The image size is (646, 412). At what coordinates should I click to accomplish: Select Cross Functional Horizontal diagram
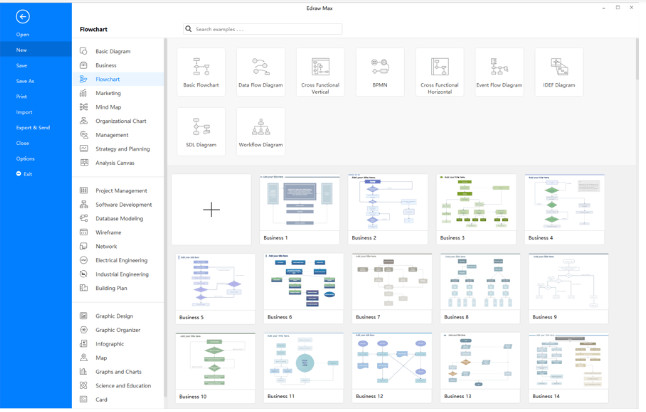coord(440,72)
